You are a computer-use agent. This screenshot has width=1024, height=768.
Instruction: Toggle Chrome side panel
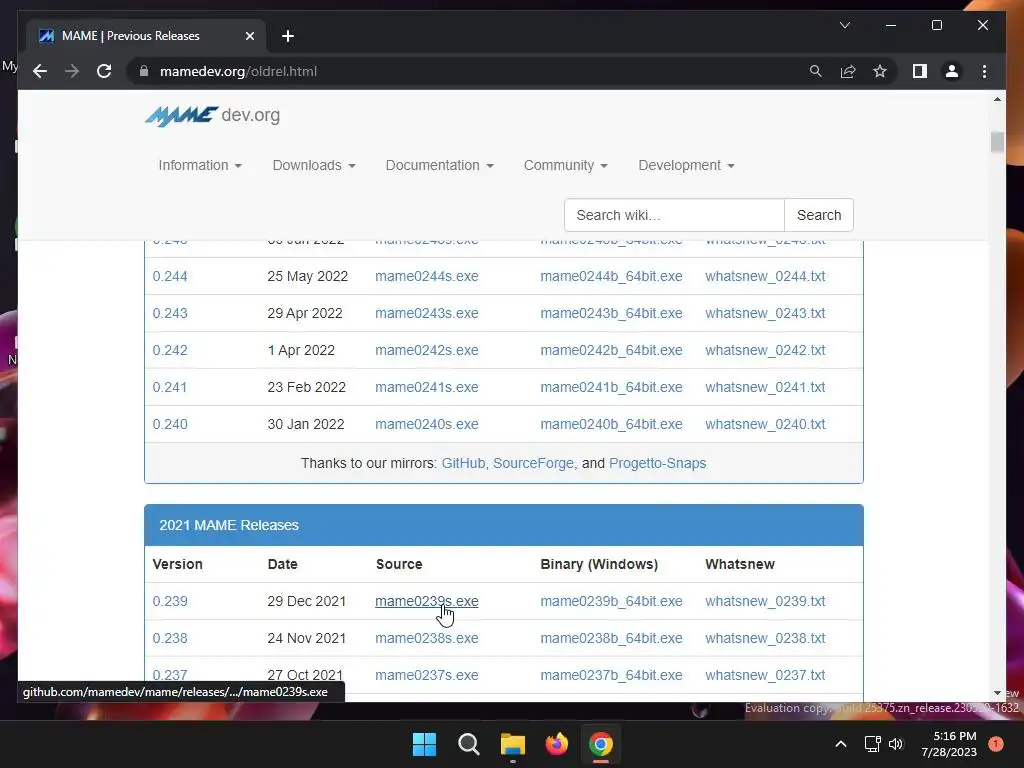920,71
